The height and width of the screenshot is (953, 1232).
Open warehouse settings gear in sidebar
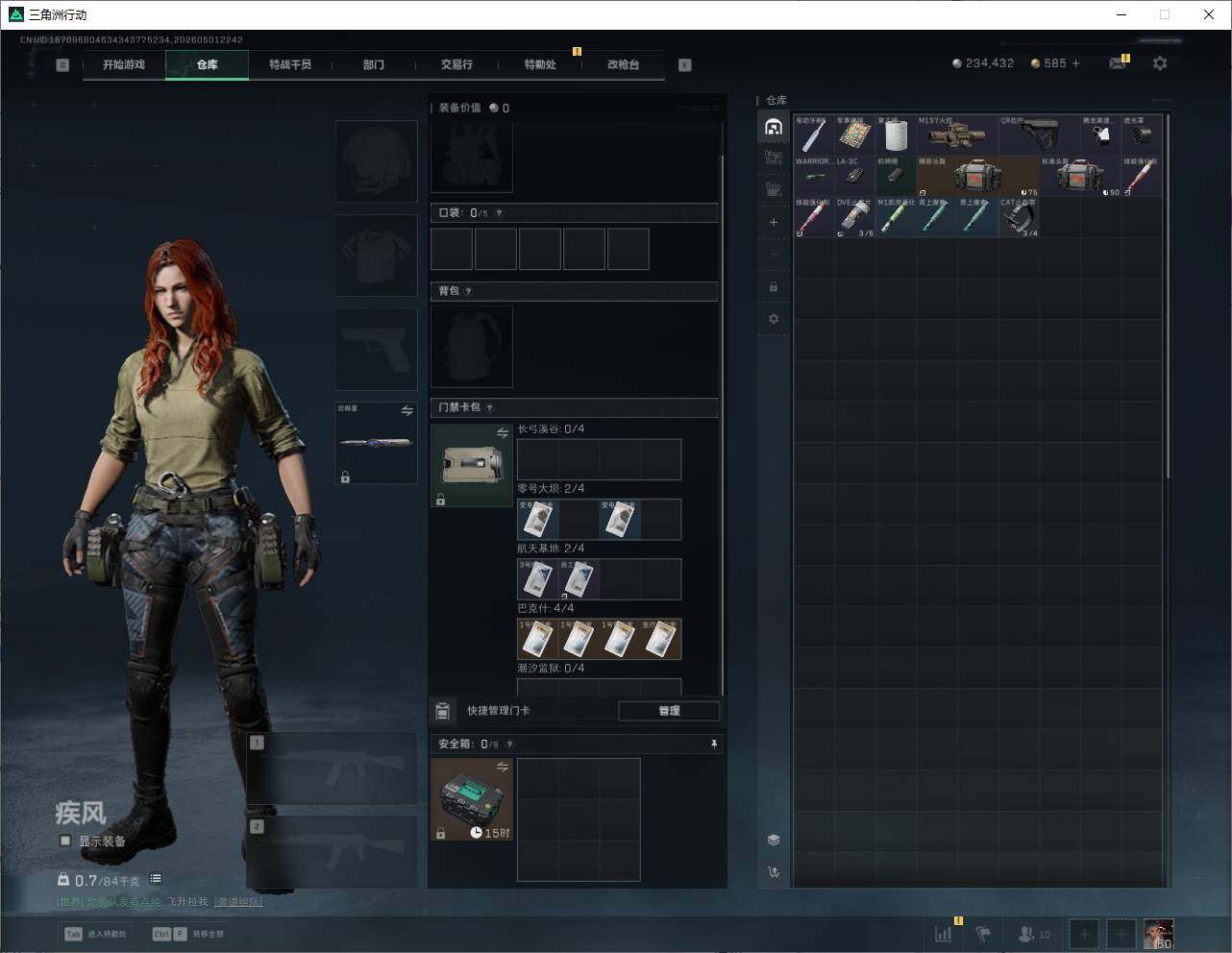774,319
